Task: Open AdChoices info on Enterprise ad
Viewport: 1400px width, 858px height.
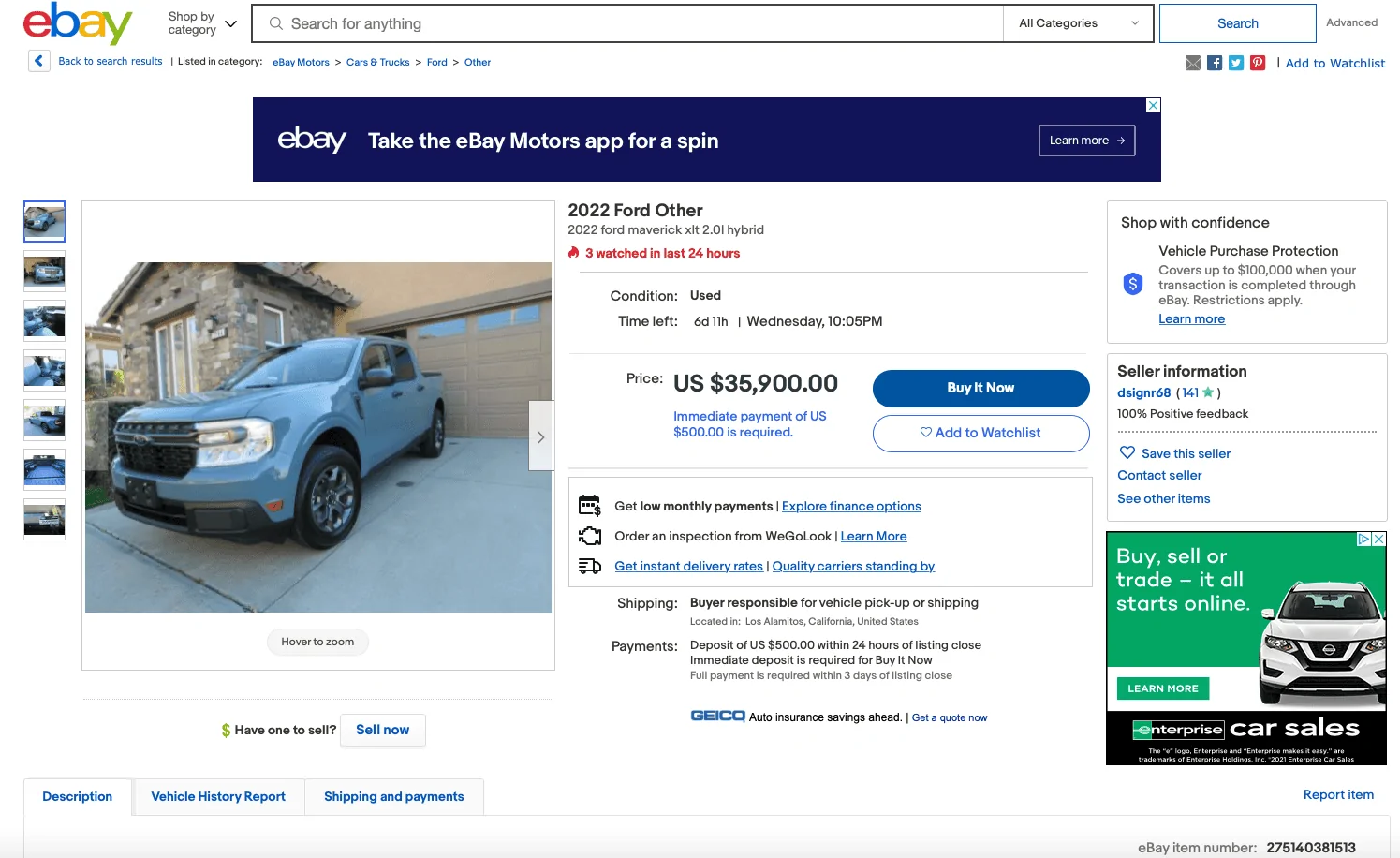Action: (x=1364, y=540)
